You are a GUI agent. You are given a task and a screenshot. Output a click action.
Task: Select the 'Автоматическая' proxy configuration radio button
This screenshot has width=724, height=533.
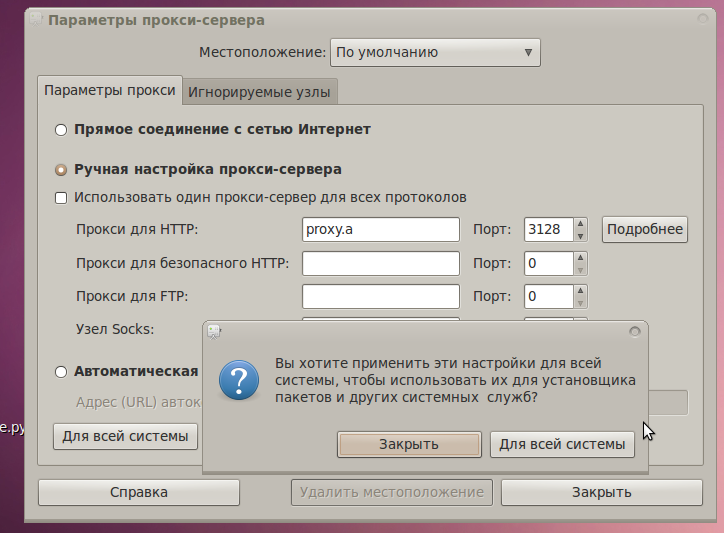pyautogui.click(x=62, y=372)
